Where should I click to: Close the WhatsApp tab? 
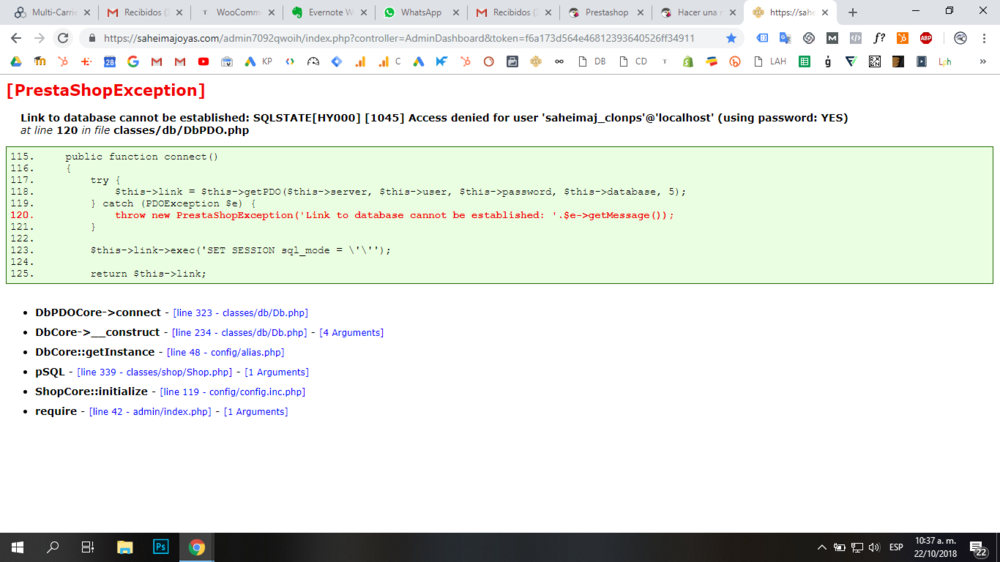coord(456,12)
